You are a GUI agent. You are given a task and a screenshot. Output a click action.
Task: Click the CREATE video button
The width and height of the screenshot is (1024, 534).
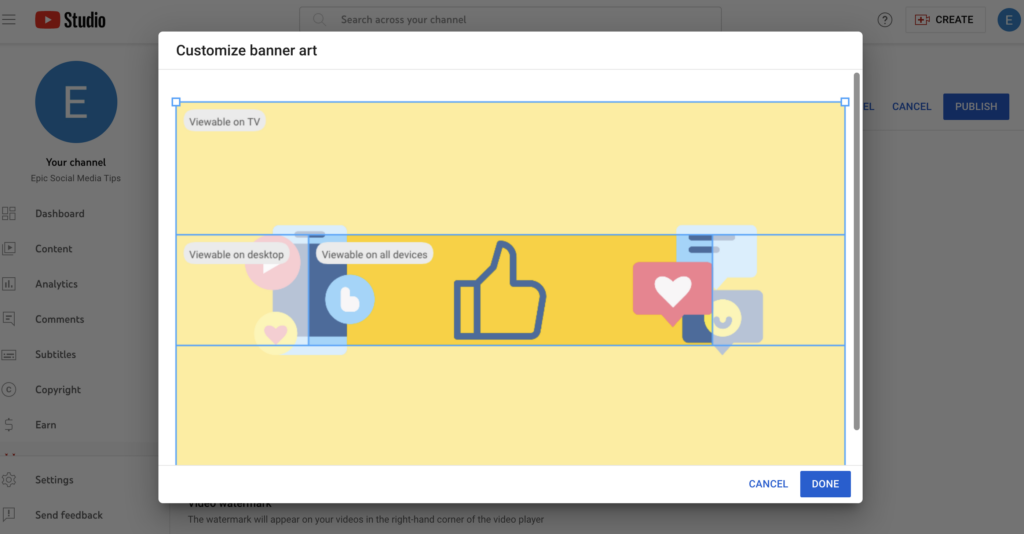(944, 20)
